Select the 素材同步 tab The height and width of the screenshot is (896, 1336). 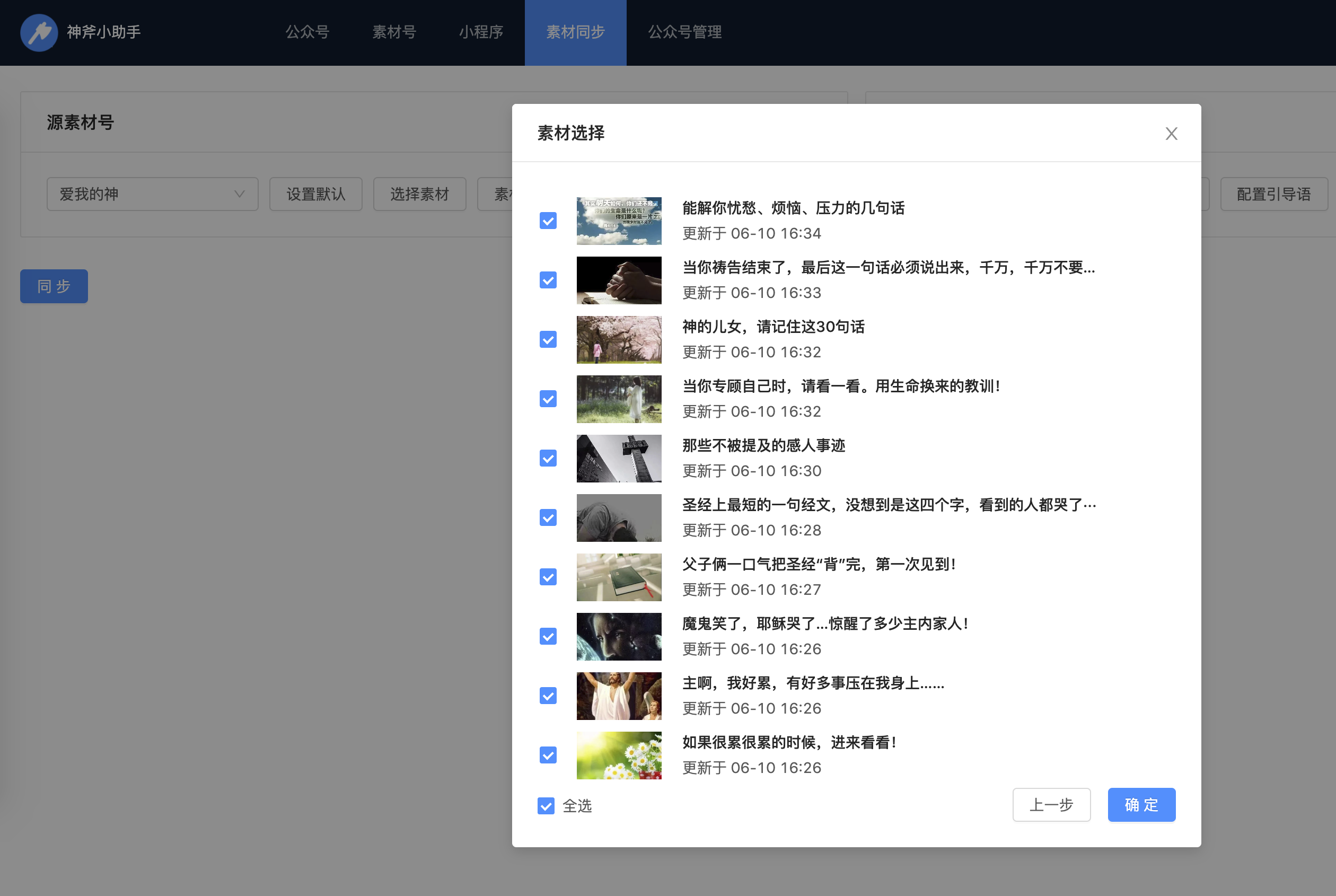tap(575, 32)
